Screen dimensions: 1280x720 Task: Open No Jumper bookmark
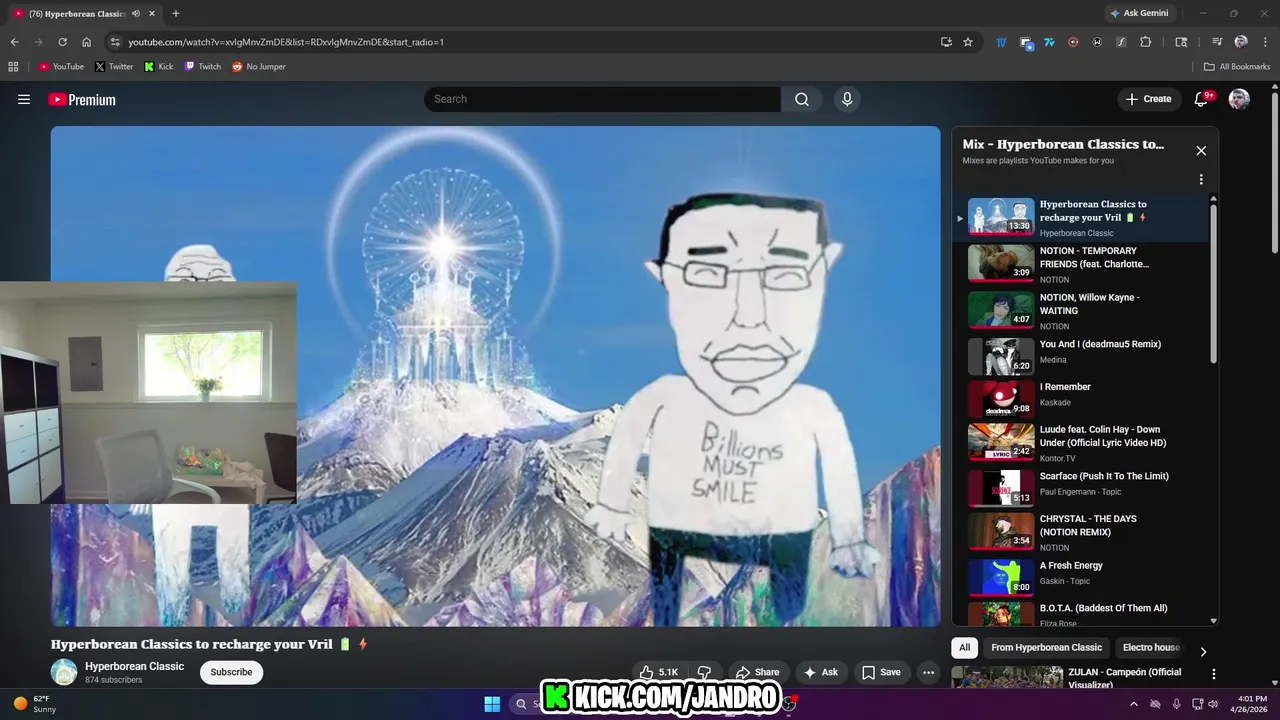(259, 67)
